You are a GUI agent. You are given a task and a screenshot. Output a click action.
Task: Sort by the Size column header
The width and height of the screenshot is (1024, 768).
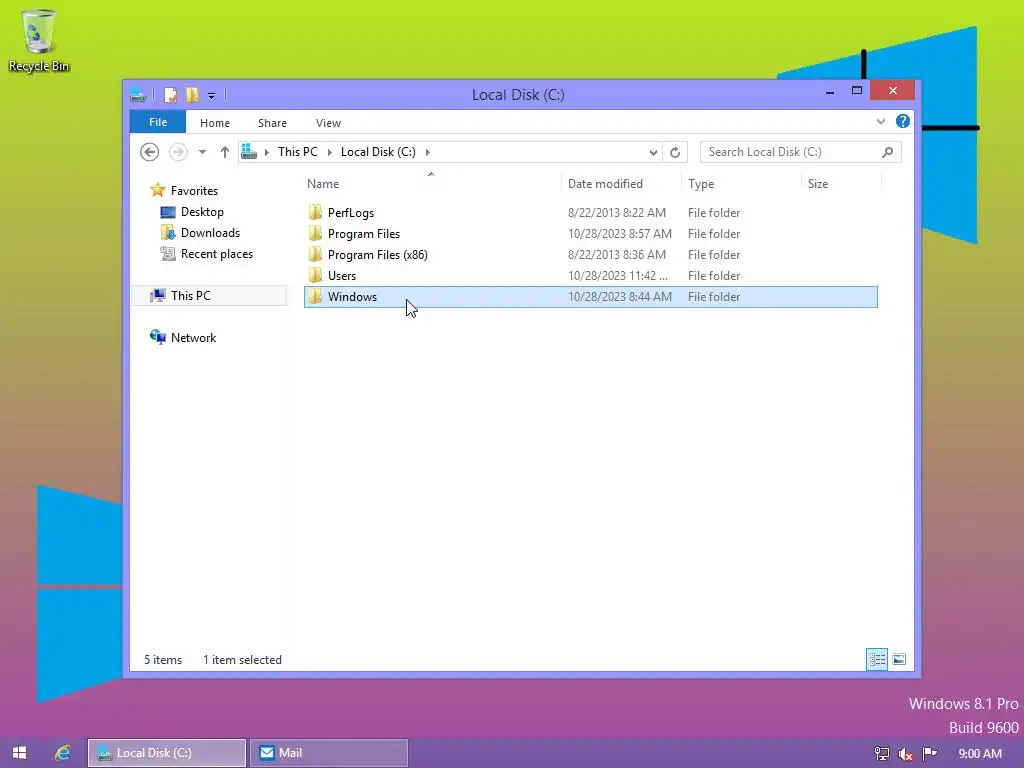[x=818, y=184]
